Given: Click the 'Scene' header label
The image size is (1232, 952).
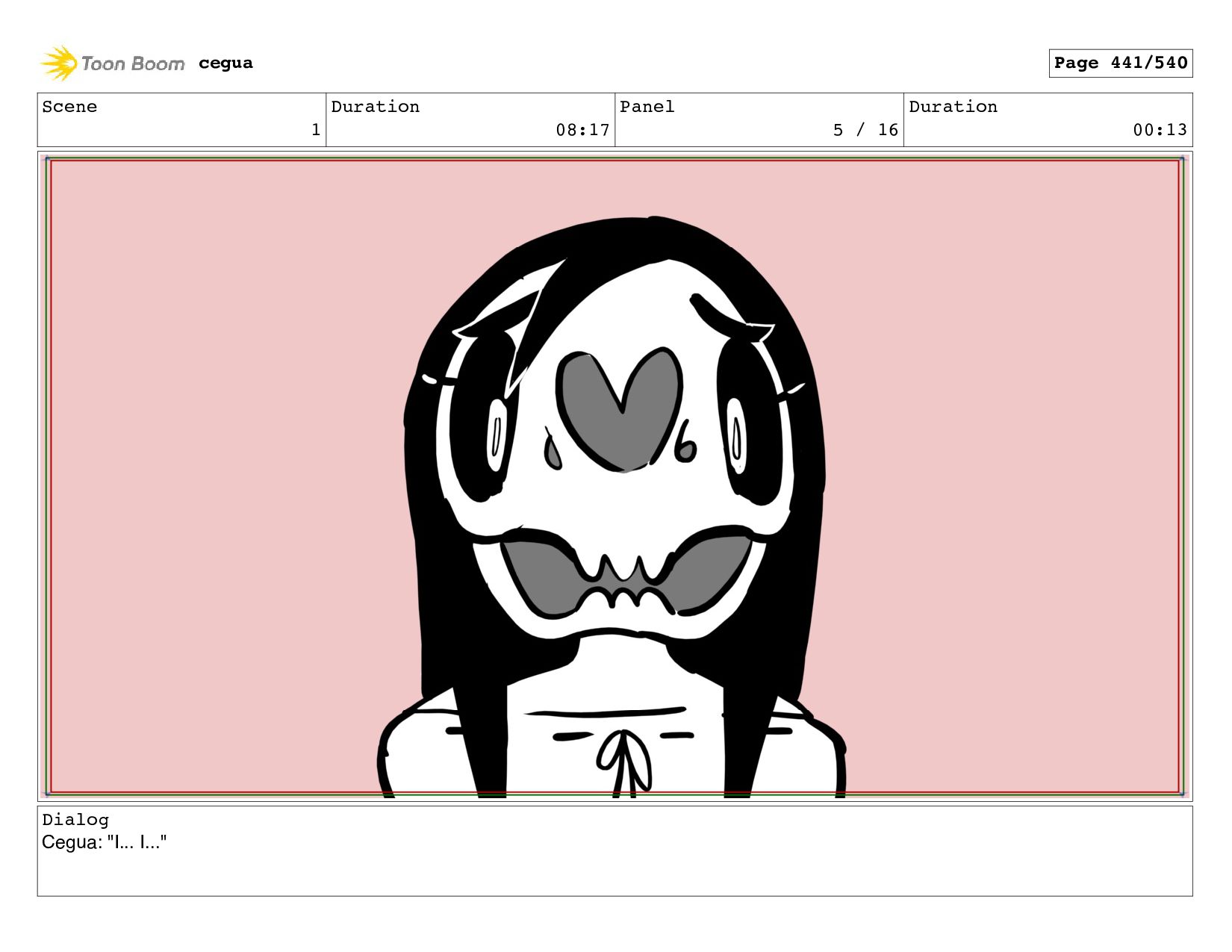Looking at the screenshot, I should (69, 107).
